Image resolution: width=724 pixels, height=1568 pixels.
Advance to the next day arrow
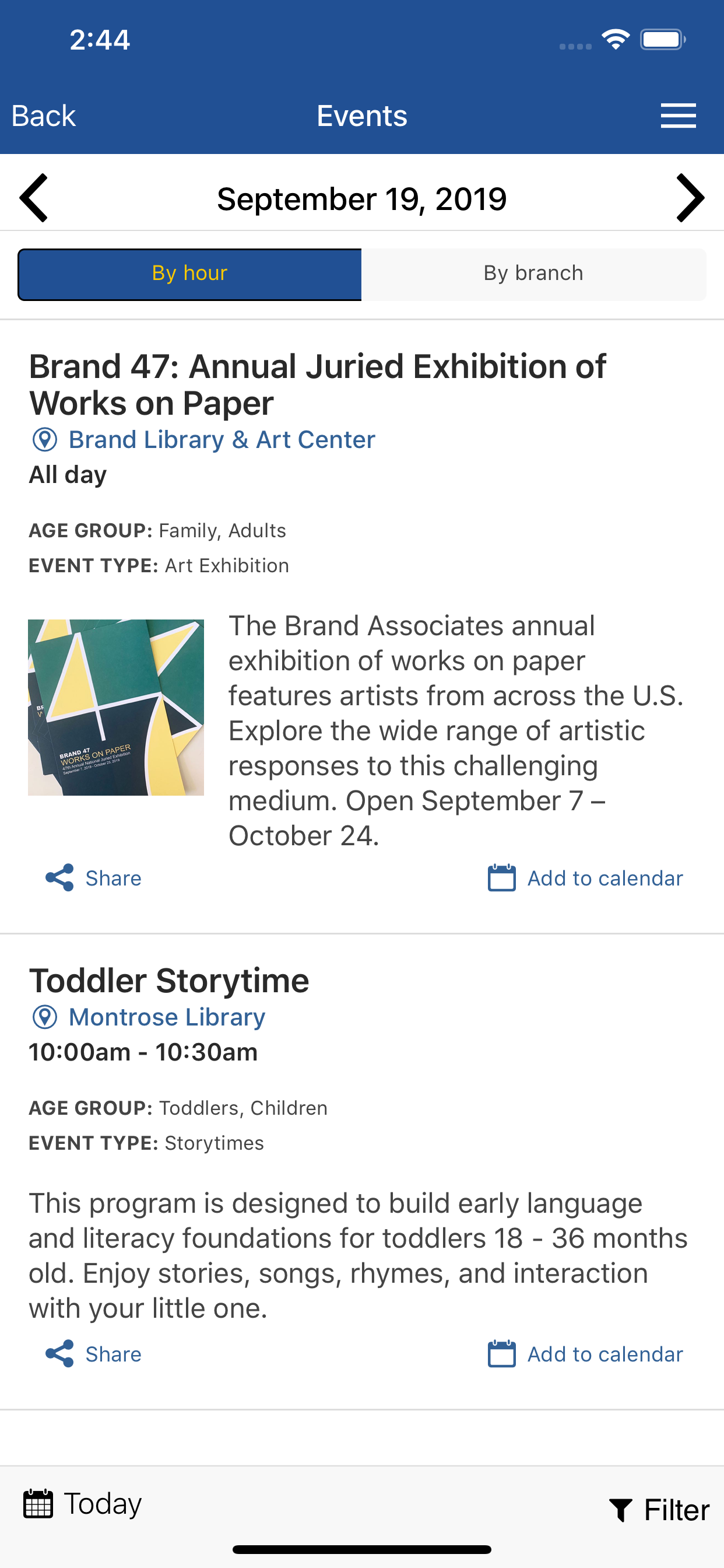pos(690,198)
